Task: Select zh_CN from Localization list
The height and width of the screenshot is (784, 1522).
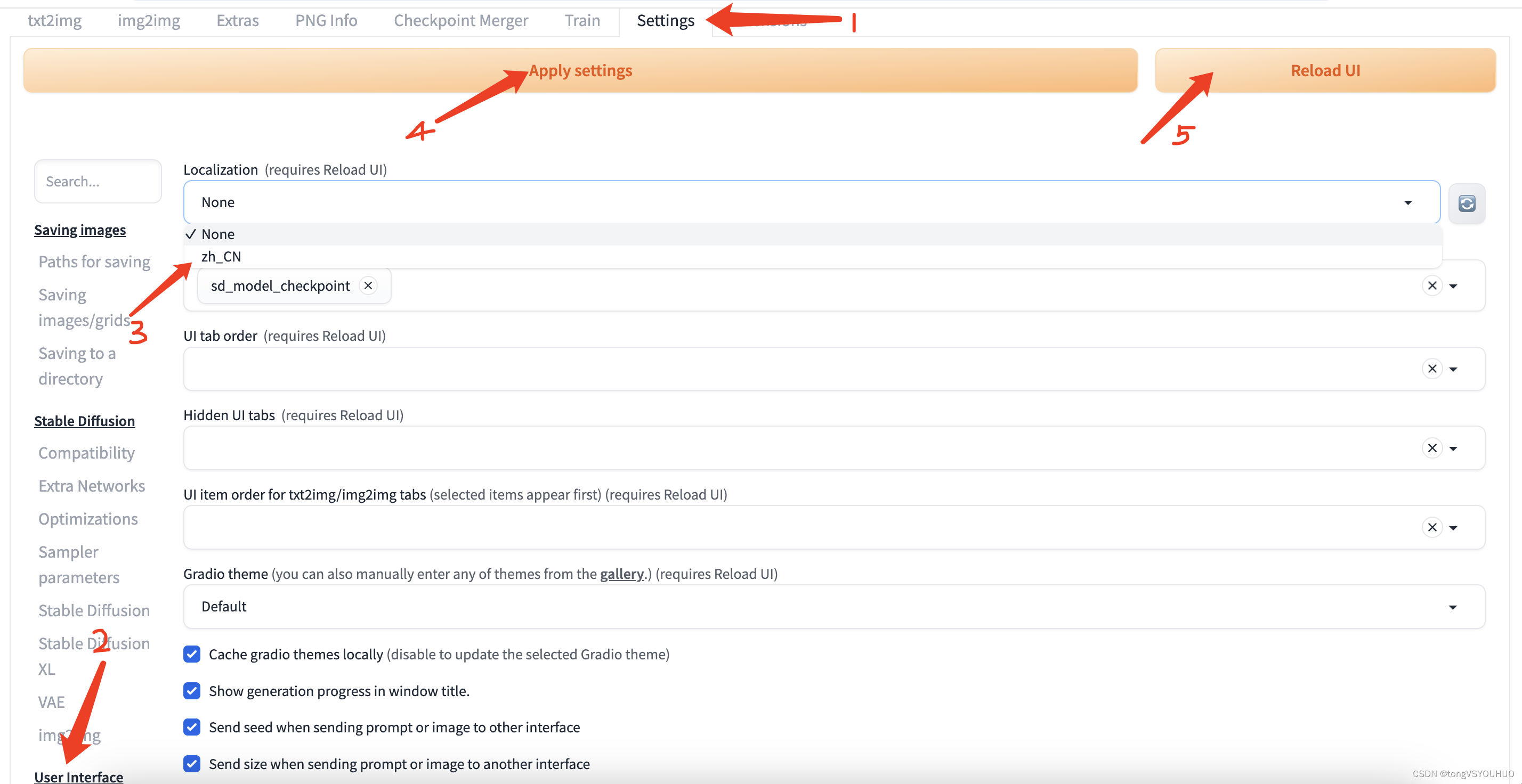Action: pos(222,257)
